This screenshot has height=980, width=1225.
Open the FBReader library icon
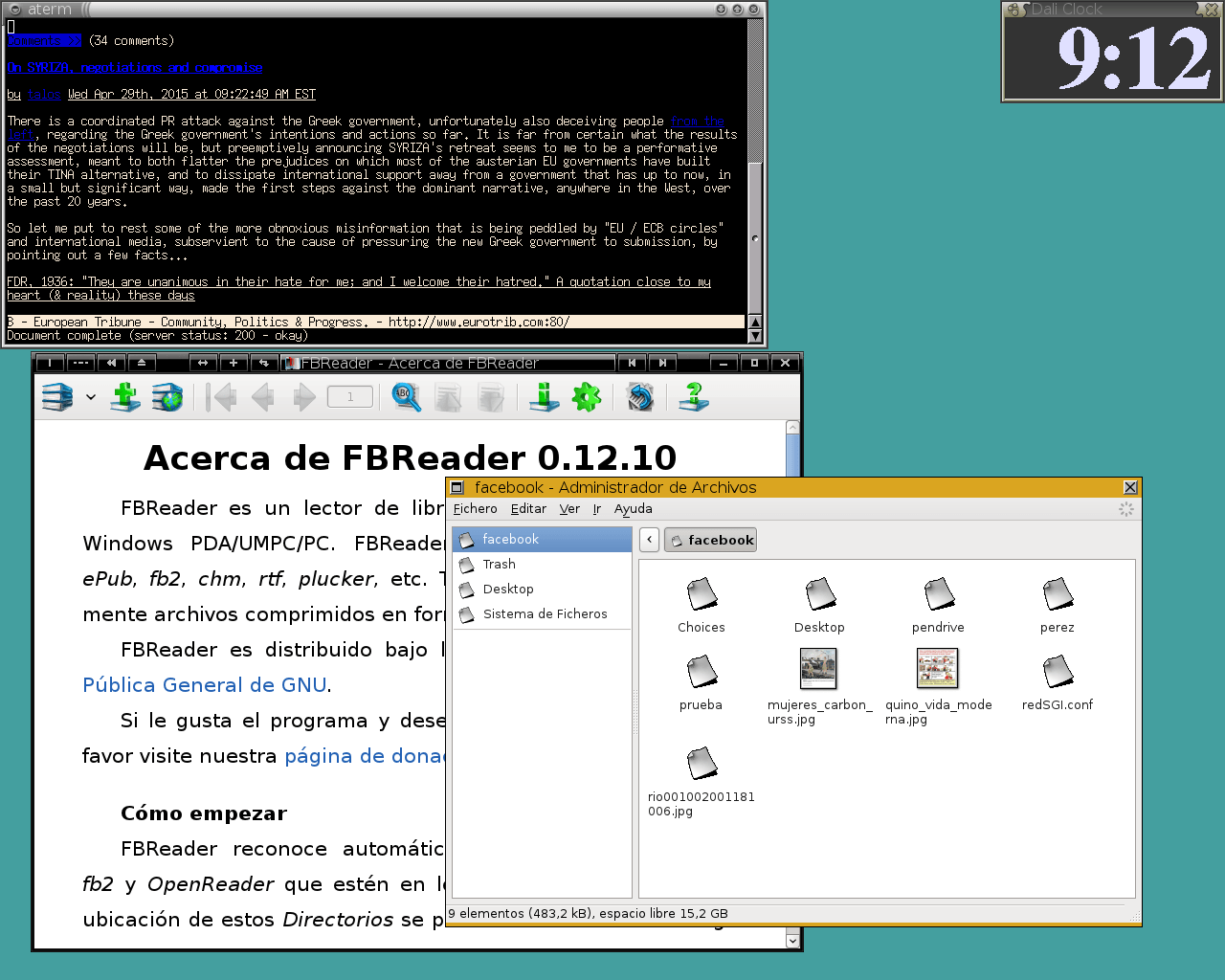pyautogui.click(x=57, y=397)
